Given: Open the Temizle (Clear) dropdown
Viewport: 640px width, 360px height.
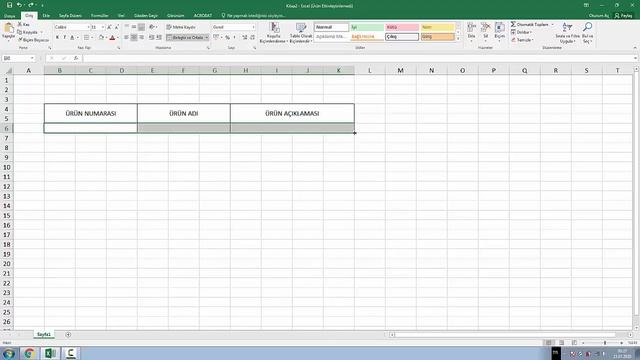Looking at the screenshot, I should click(522, 40).
